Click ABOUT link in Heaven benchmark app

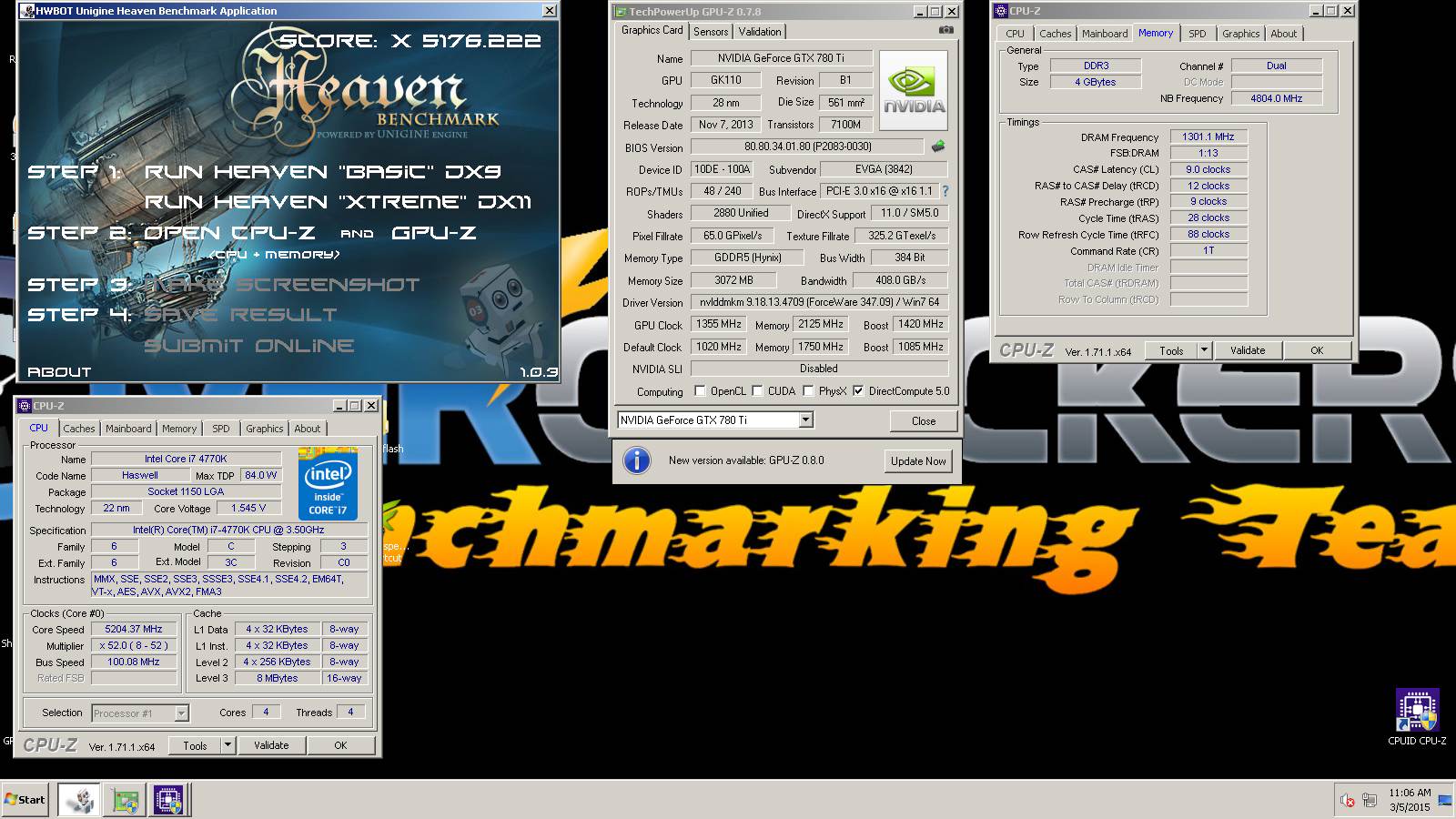coord(59,371)
